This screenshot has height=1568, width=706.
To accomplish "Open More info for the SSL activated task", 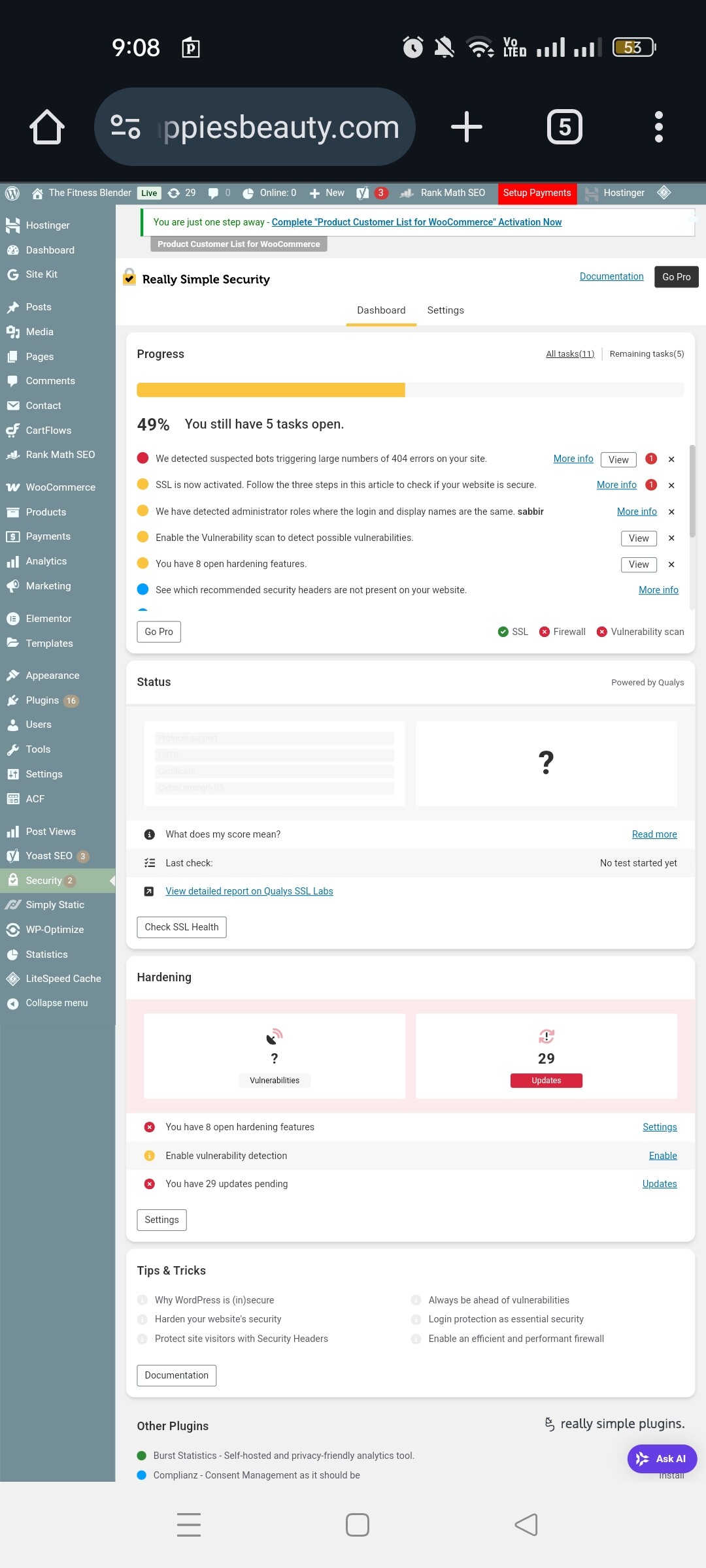I will pyautogui.click(x=616, y=485).
